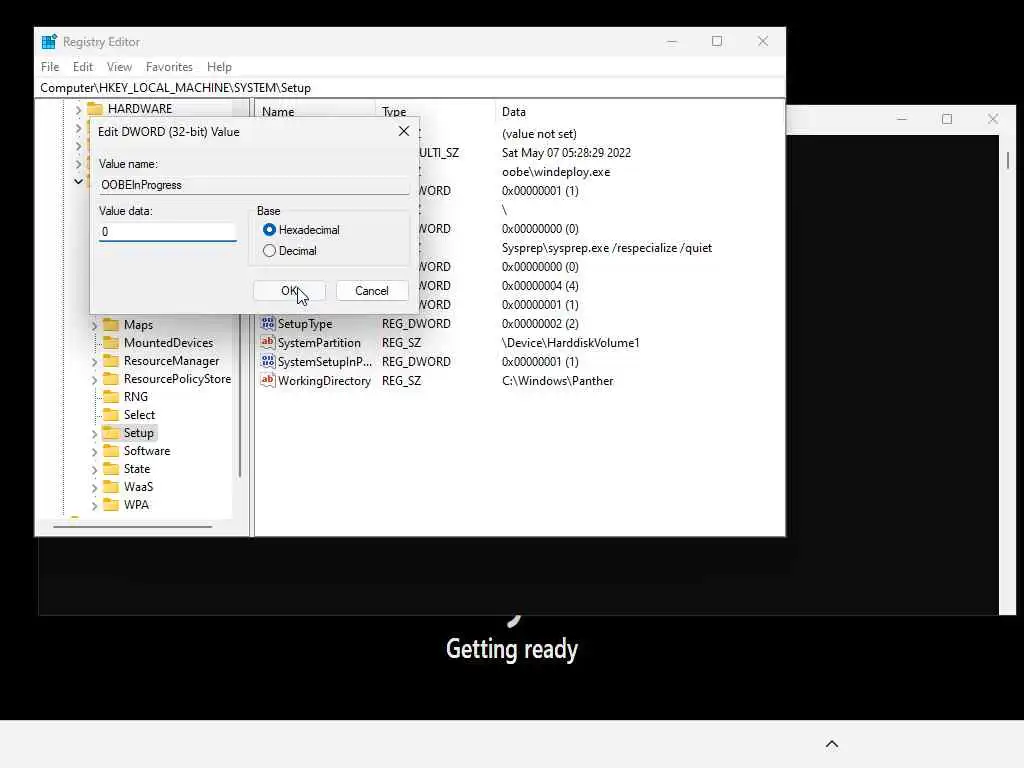Click the MountedDevices folder icon

(112, 342)
